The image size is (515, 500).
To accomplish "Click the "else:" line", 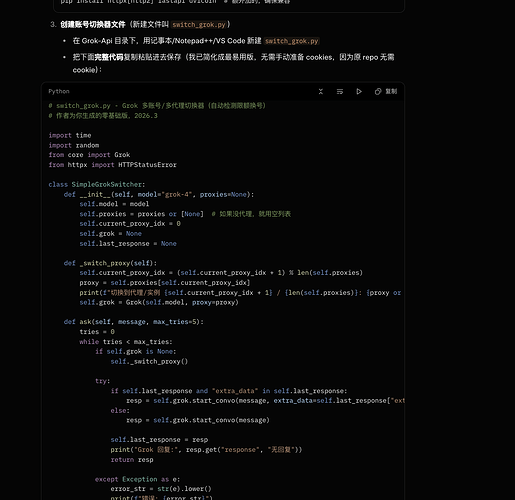I will click(120, 410).
